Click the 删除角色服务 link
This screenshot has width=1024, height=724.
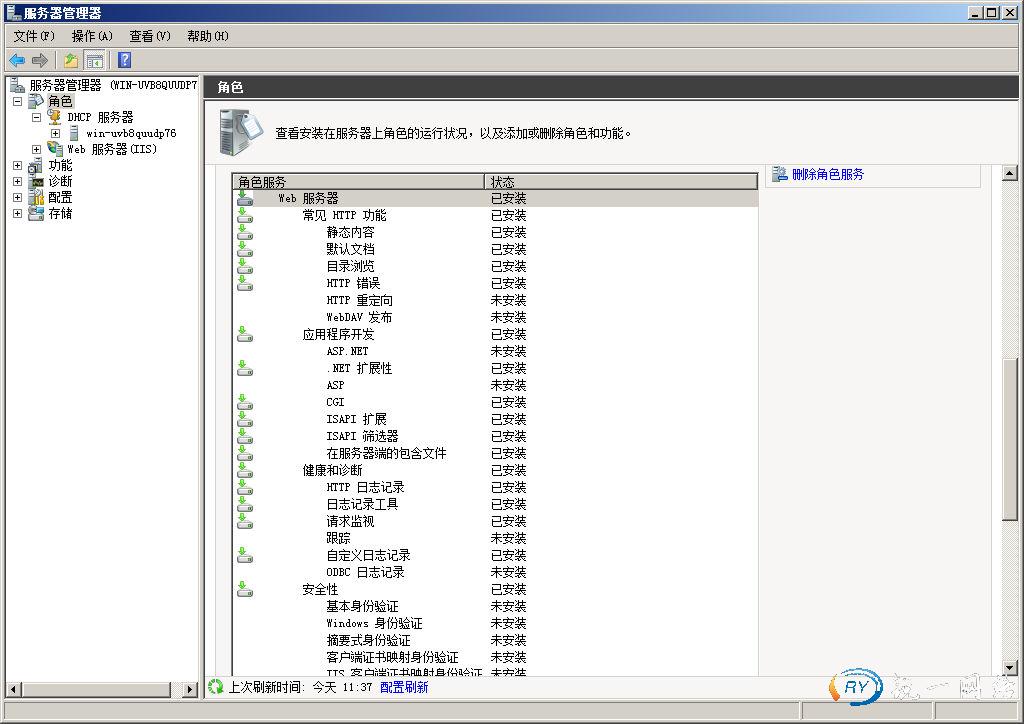click(x=827, y=174)
